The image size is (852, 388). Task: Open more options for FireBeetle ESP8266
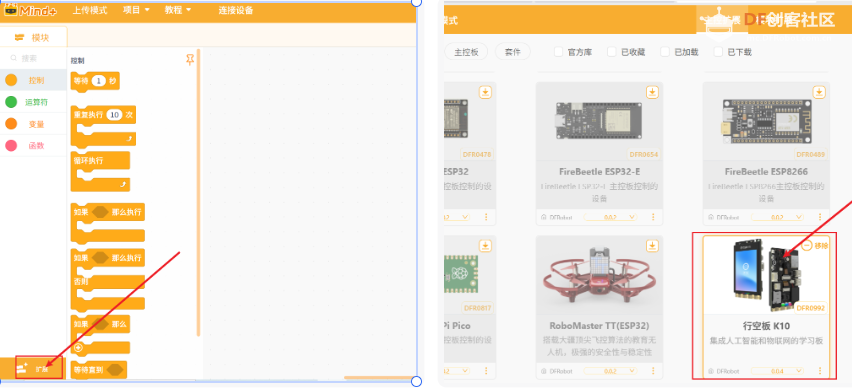pyautogui.click(x=819, y=217)
